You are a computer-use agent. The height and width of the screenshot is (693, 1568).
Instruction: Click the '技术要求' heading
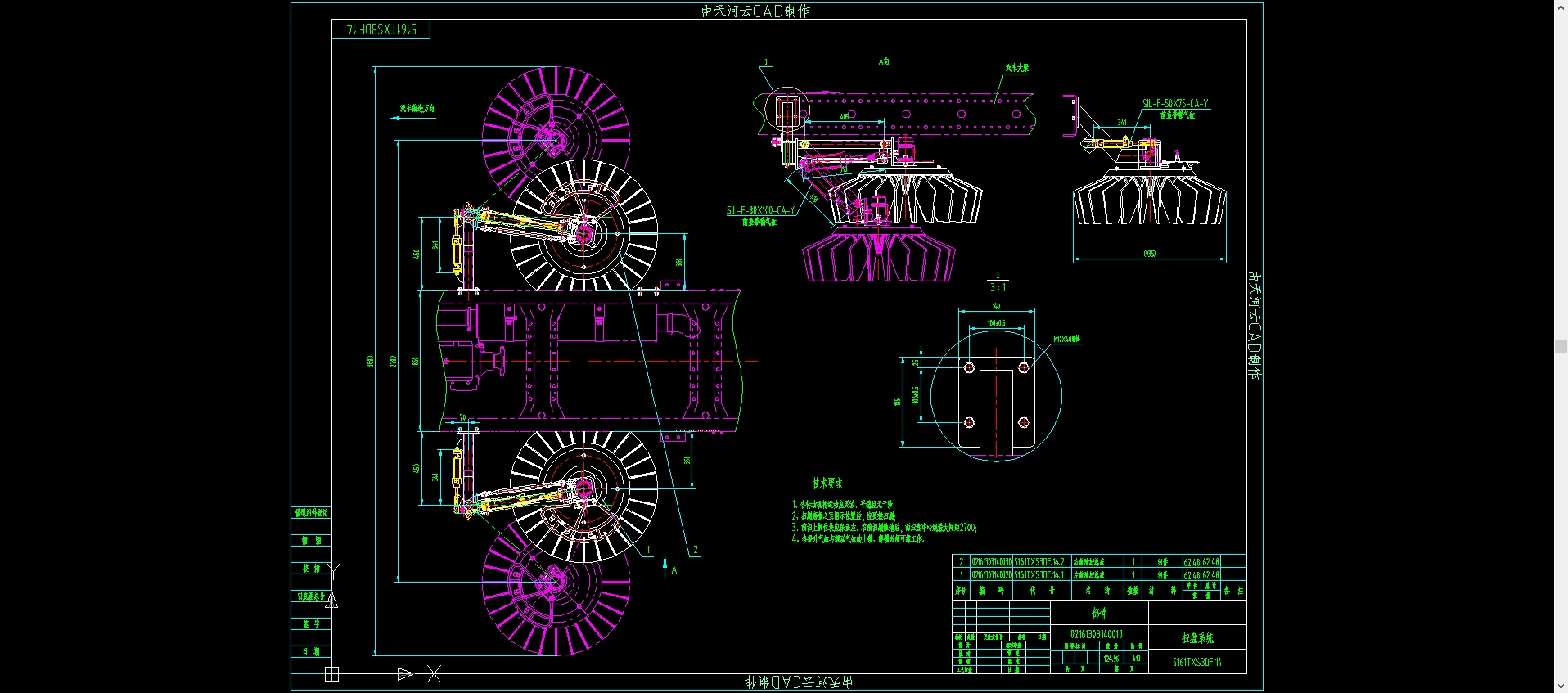pyautogui.click(x=827, y=484)
